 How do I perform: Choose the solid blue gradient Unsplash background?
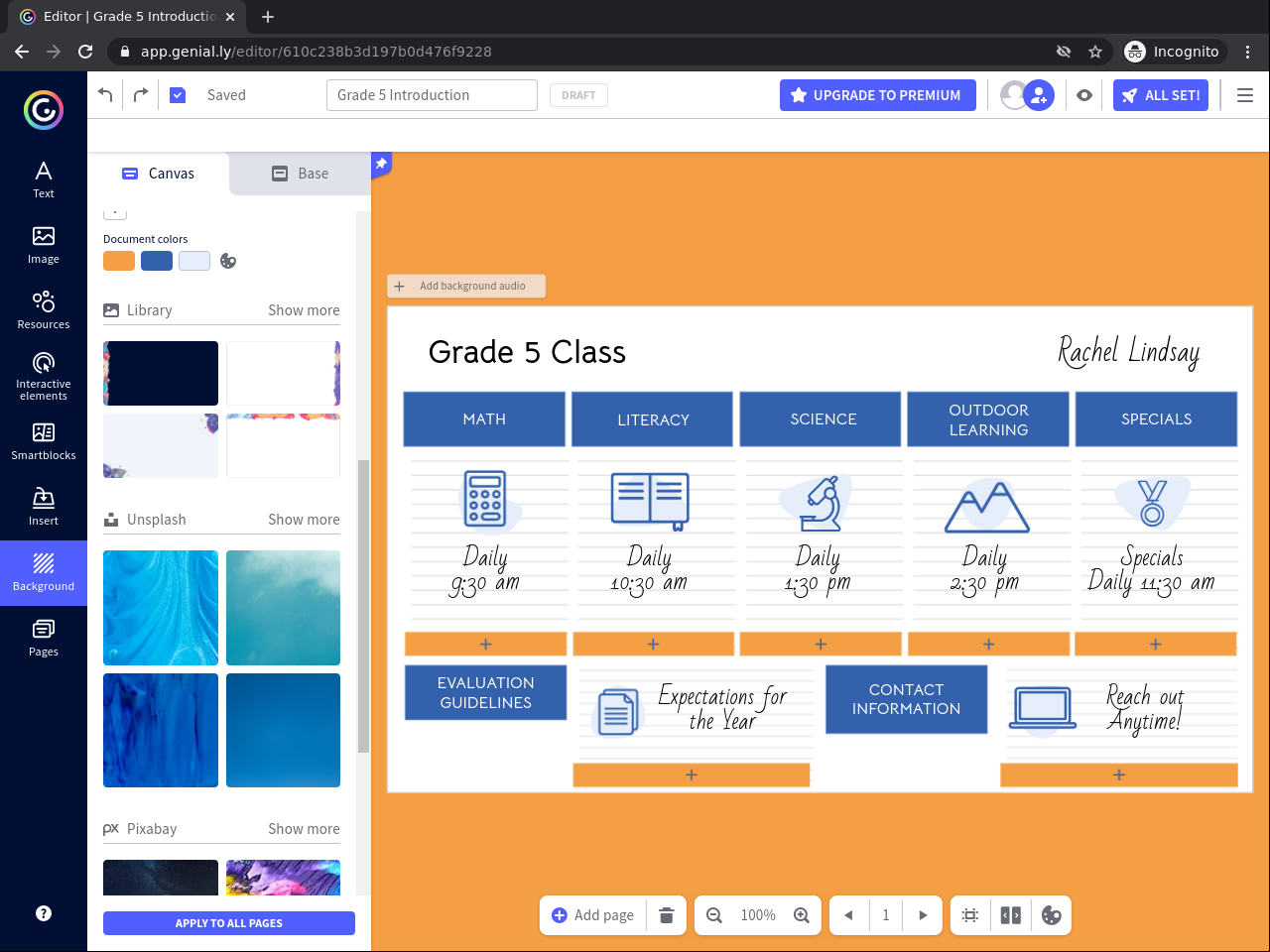[x=284, y=731]
